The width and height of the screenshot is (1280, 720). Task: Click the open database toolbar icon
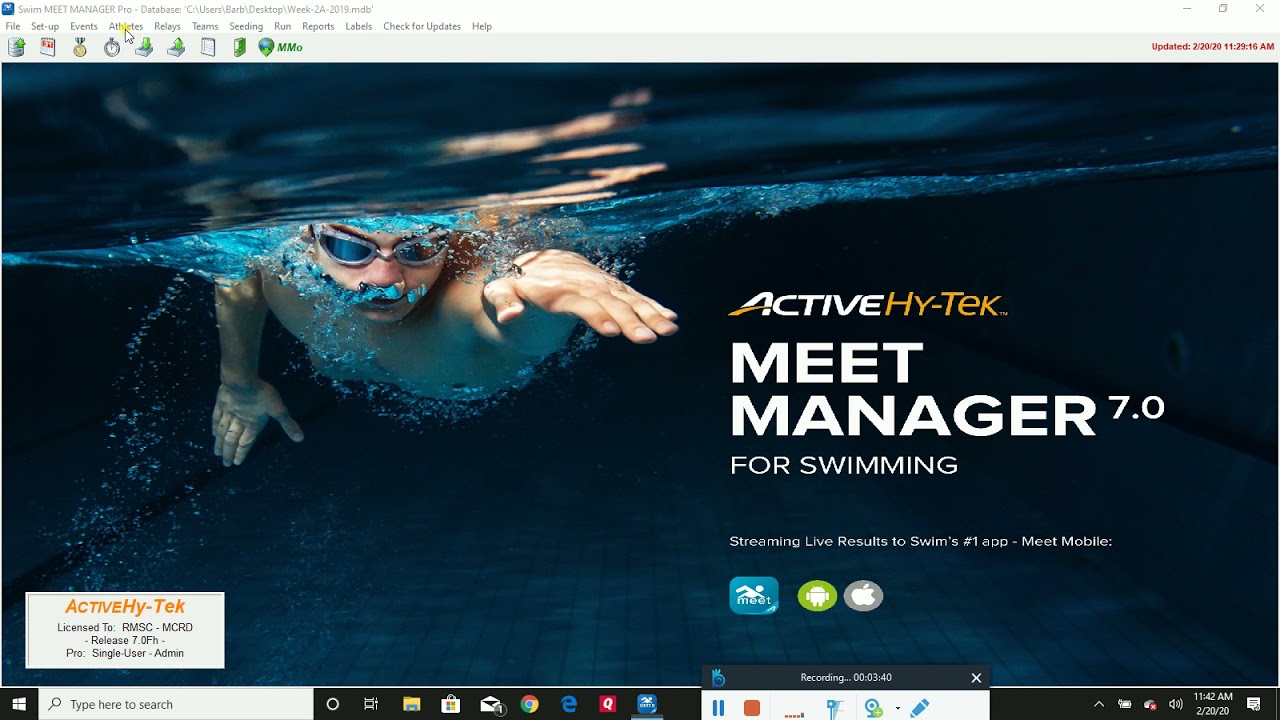[x=16, y=47]
